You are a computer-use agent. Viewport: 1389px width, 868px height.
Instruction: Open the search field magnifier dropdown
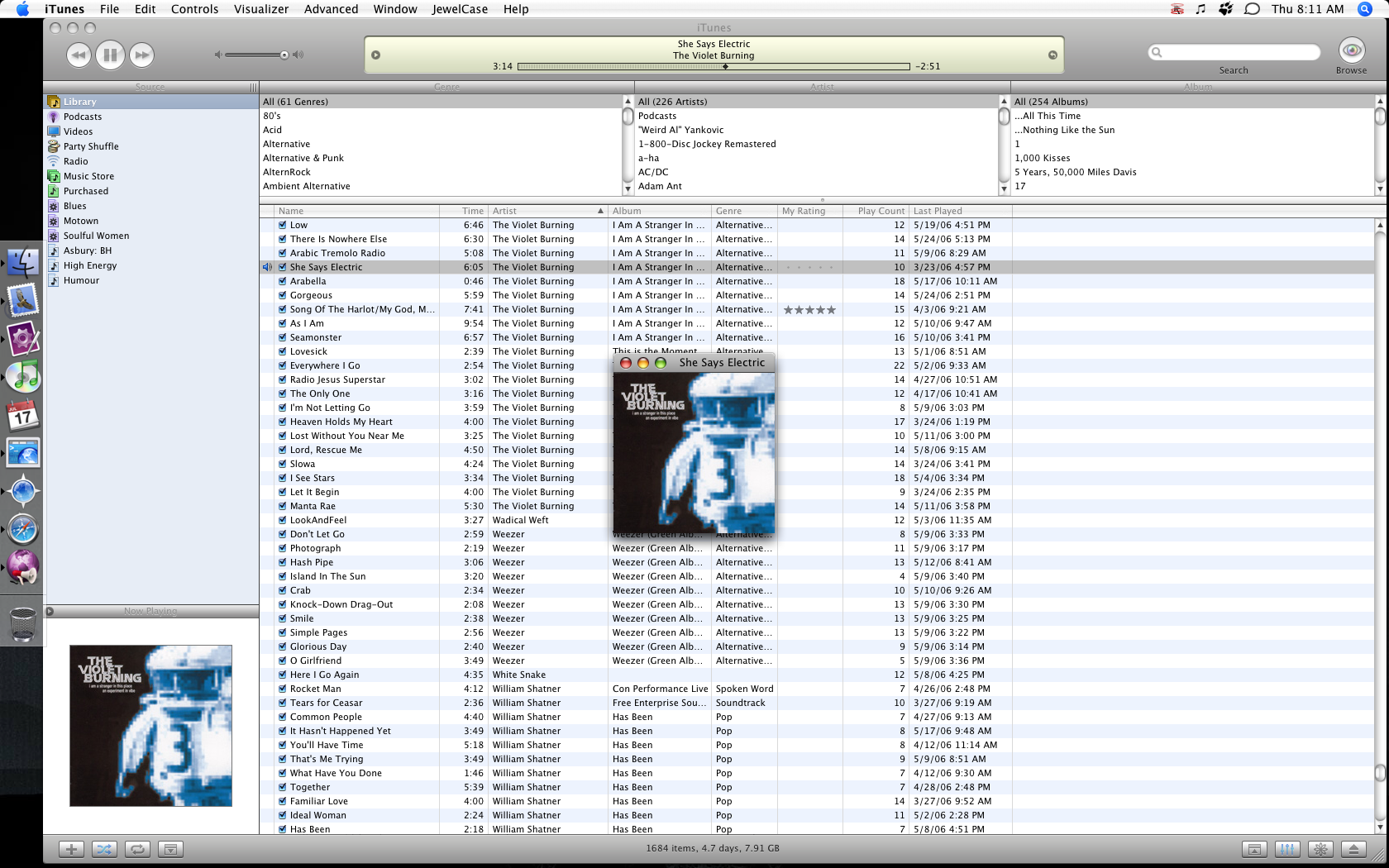point(1157,52)
